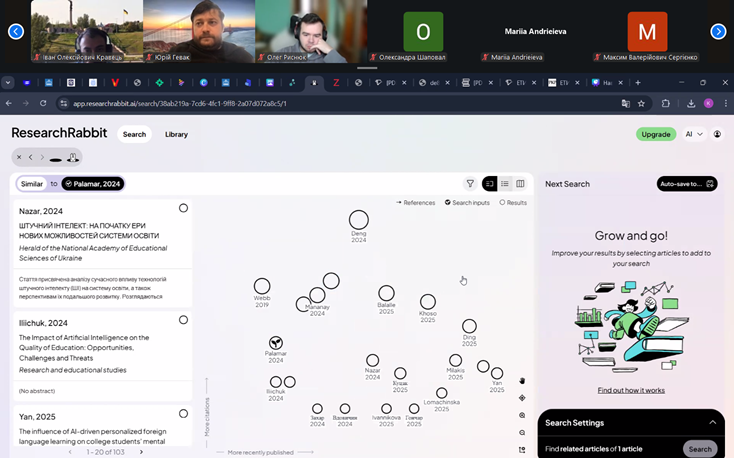The width and height of the screenshot is (734, 458).
Task: Switch to the Library tab
Action: tap(176, 134)
